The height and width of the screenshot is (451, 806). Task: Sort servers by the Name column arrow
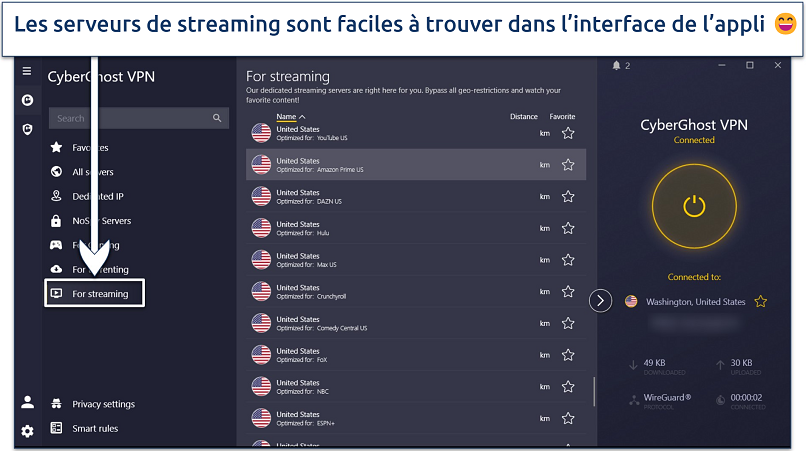[302, 117]
